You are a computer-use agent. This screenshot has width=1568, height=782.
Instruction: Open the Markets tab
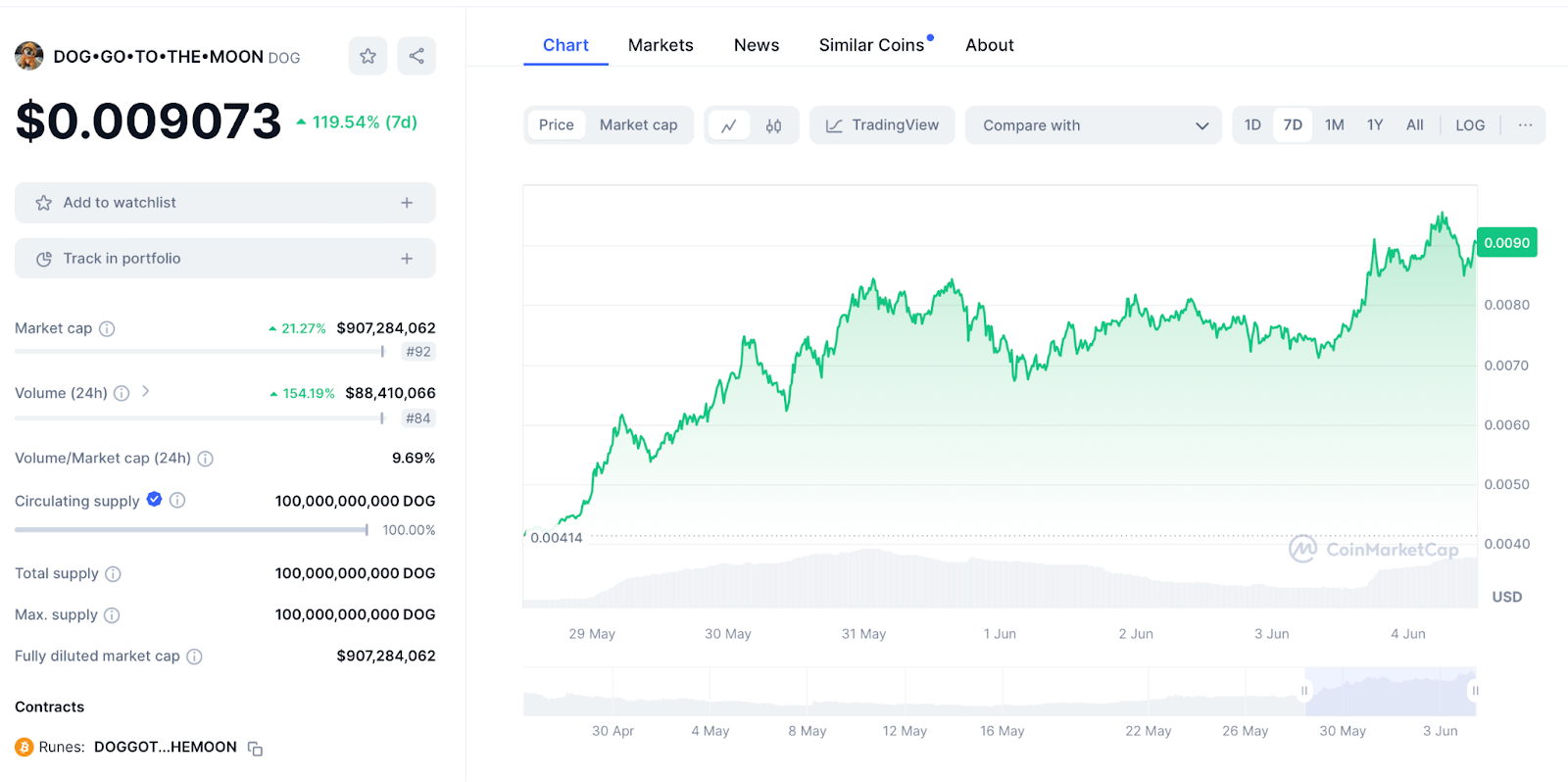[x=661, y=45]
